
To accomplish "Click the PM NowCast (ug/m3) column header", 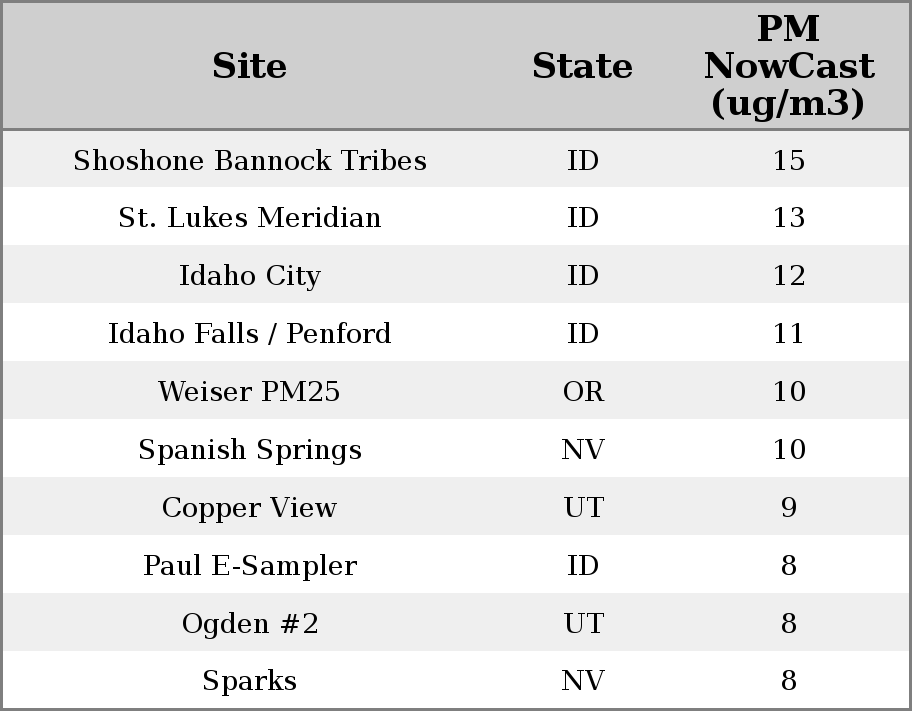I will click(788, 67).
